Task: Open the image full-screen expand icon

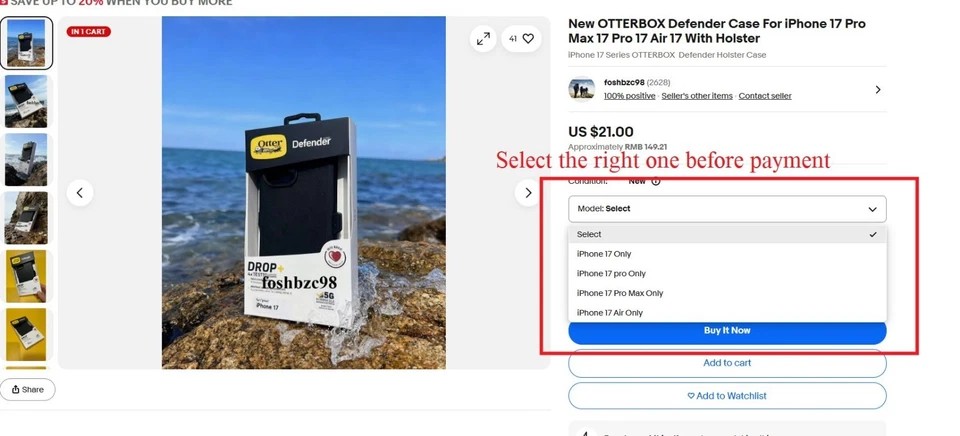Action: pyautogui.click(x=483, y=39)
